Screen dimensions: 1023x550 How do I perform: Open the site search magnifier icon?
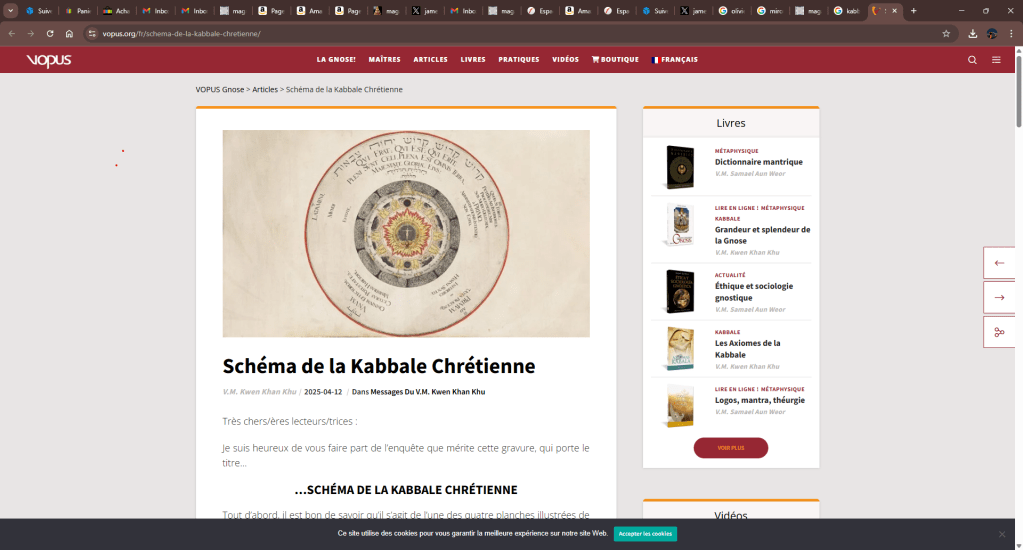pyautogui.click(x=972, y=60)
